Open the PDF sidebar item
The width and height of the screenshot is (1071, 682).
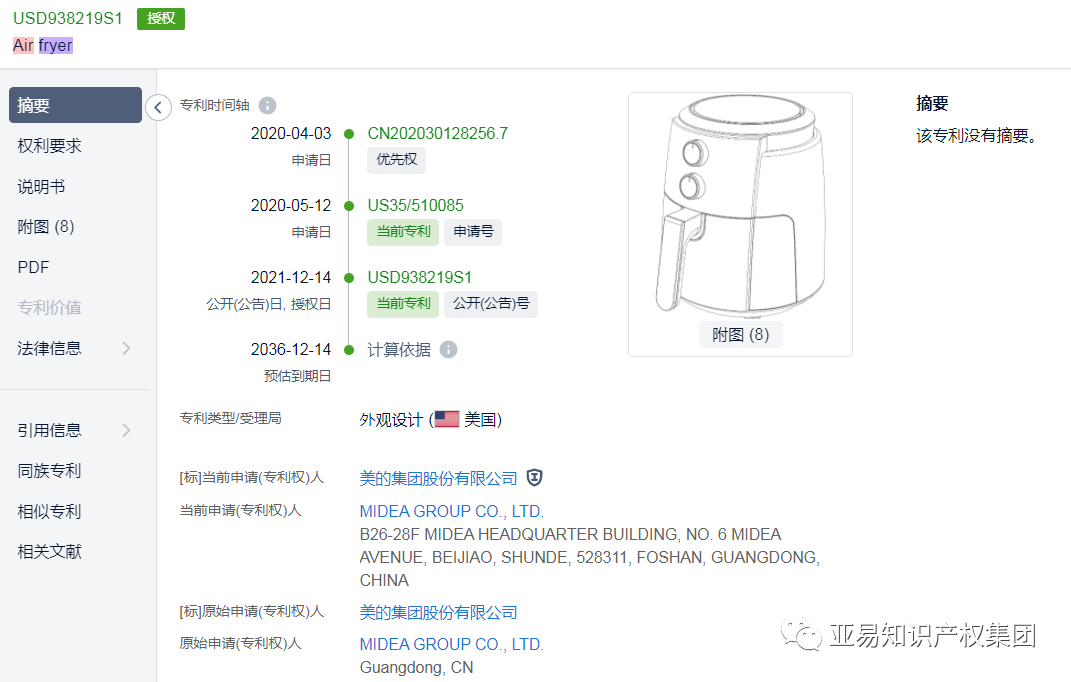[33, 267]
